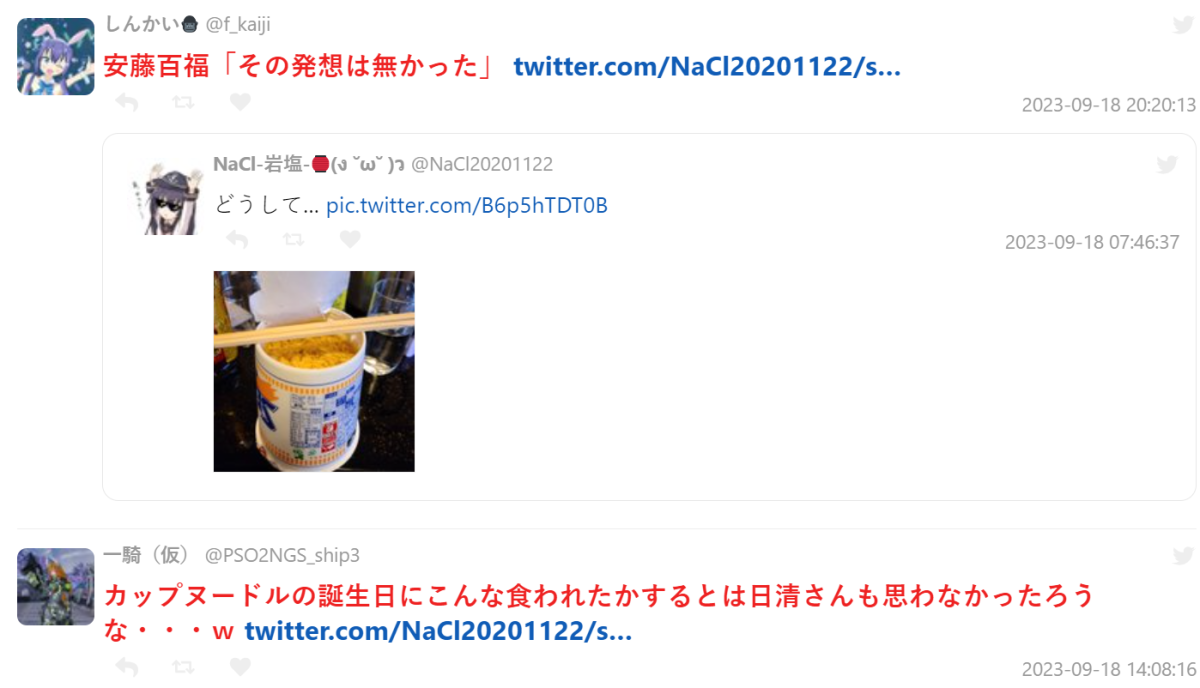
Task: Open Twitter bird icon on 一騎（仮） tweet
Action: [x=1183, y=556]
